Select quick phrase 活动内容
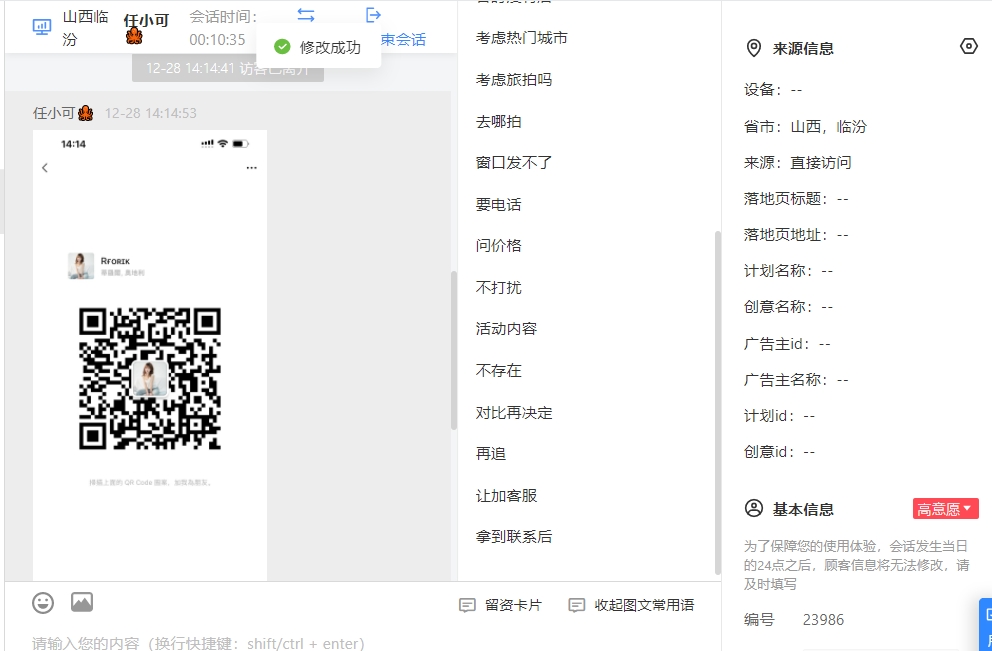 pos(506,329)
